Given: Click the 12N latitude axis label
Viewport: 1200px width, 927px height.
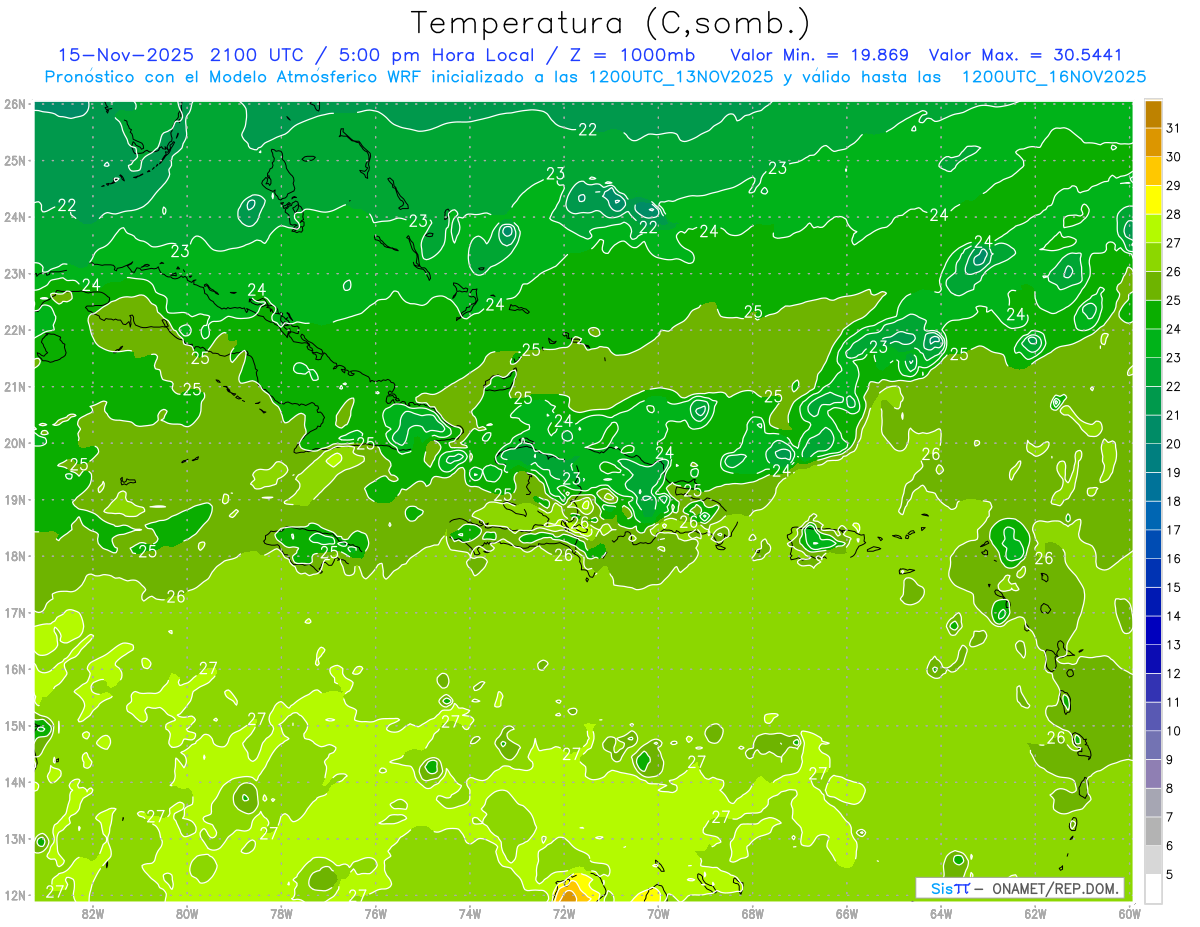Looking at the screenshot, I should pos(15,895).
